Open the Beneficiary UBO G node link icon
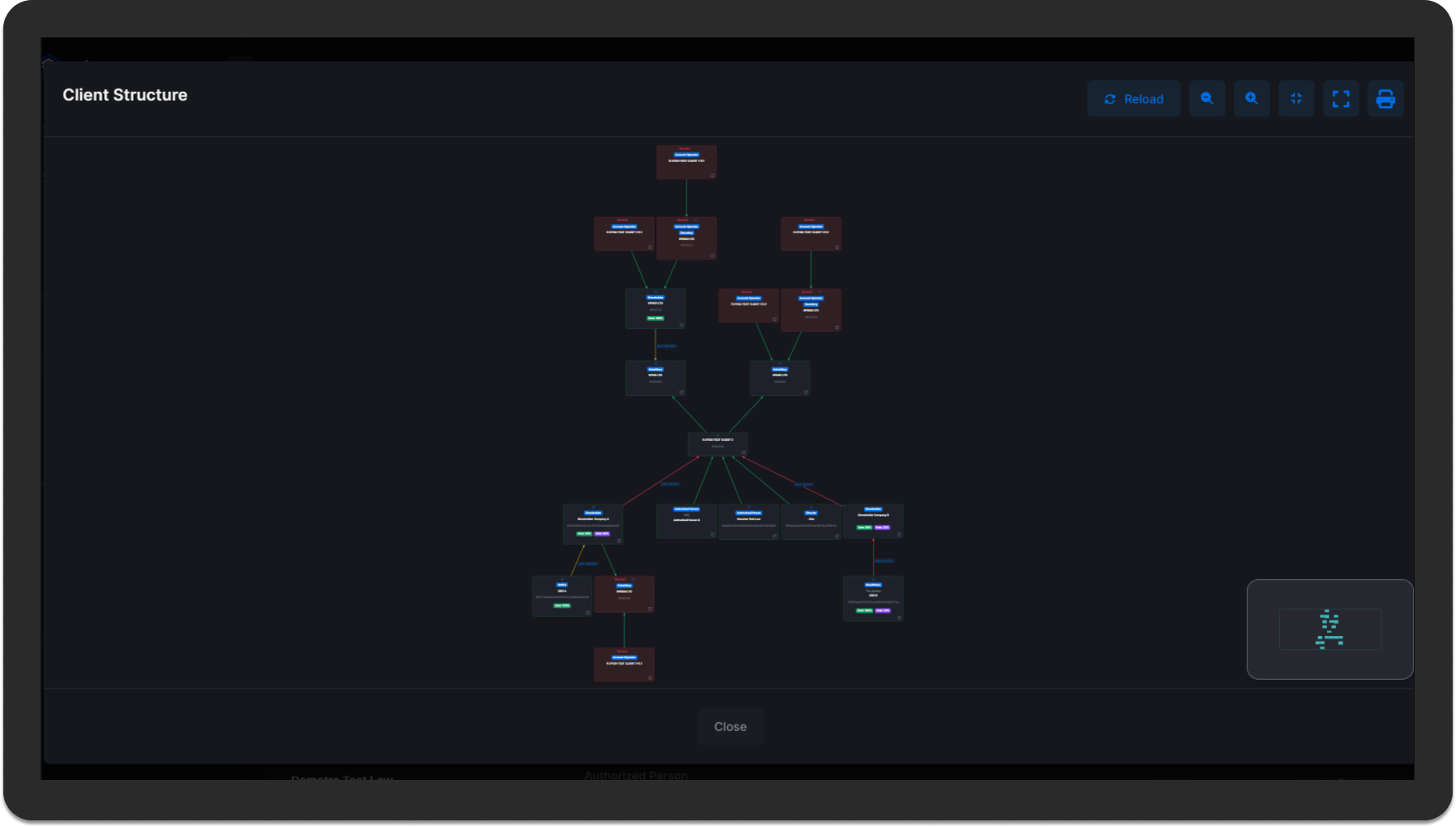The height and width of the screenshot is (827, 1456). coord(900,617)
